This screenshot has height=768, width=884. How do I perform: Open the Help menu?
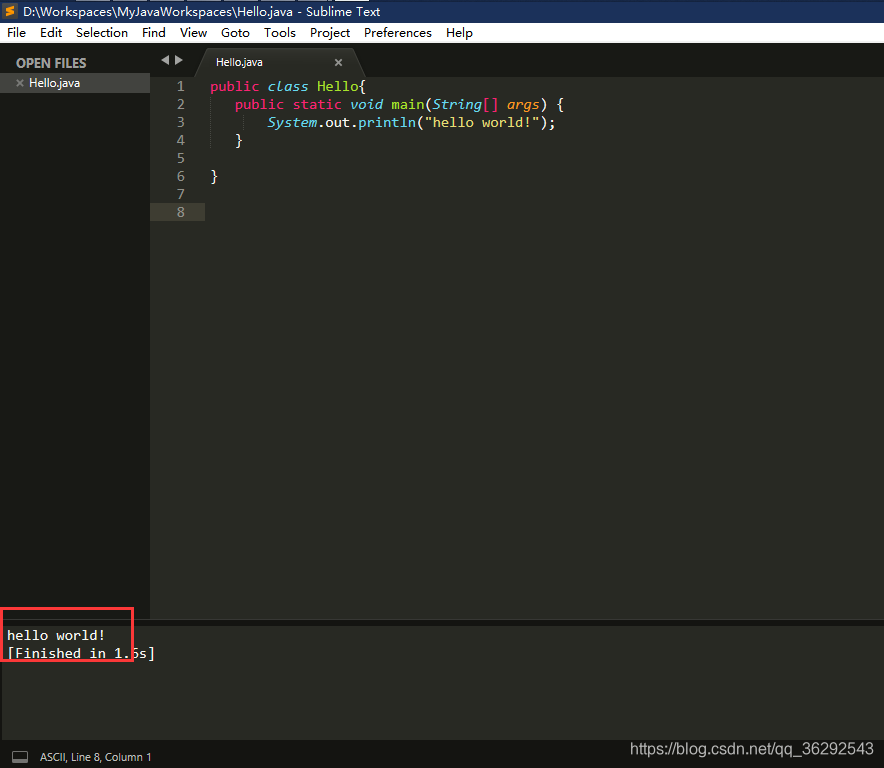click(459, 32)
